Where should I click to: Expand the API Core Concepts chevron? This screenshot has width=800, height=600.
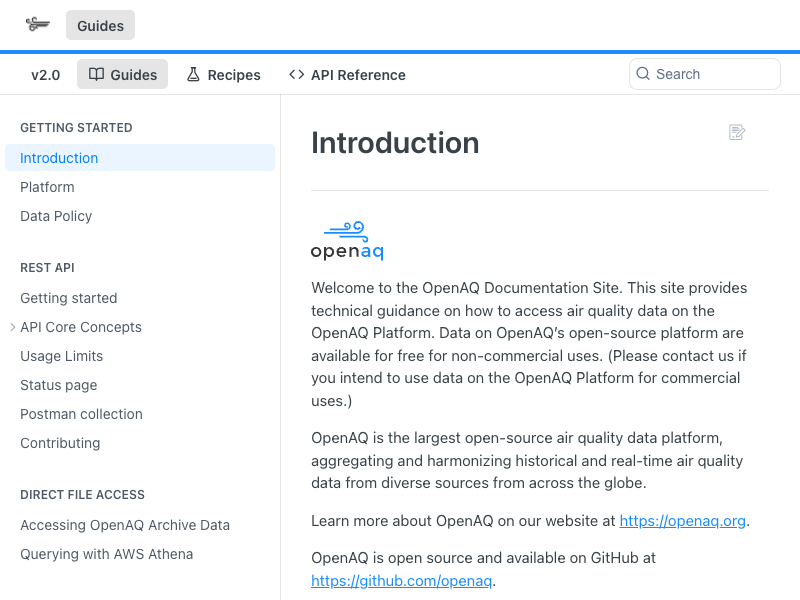click(12, 327)
